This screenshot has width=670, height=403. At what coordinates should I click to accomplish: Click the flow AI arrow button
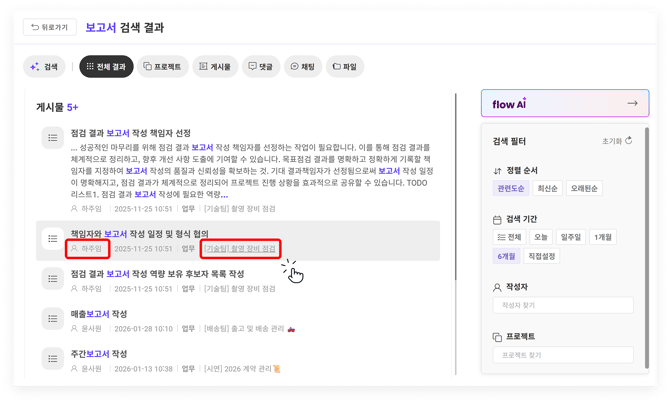631,103
